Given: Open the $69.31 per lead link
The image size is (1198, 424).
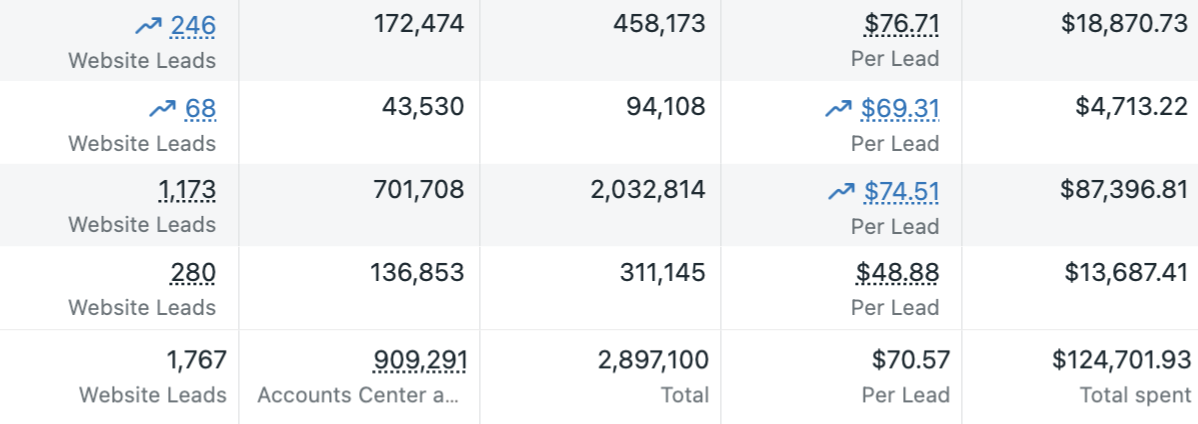Looking at the screenshot, I should 900,108.
